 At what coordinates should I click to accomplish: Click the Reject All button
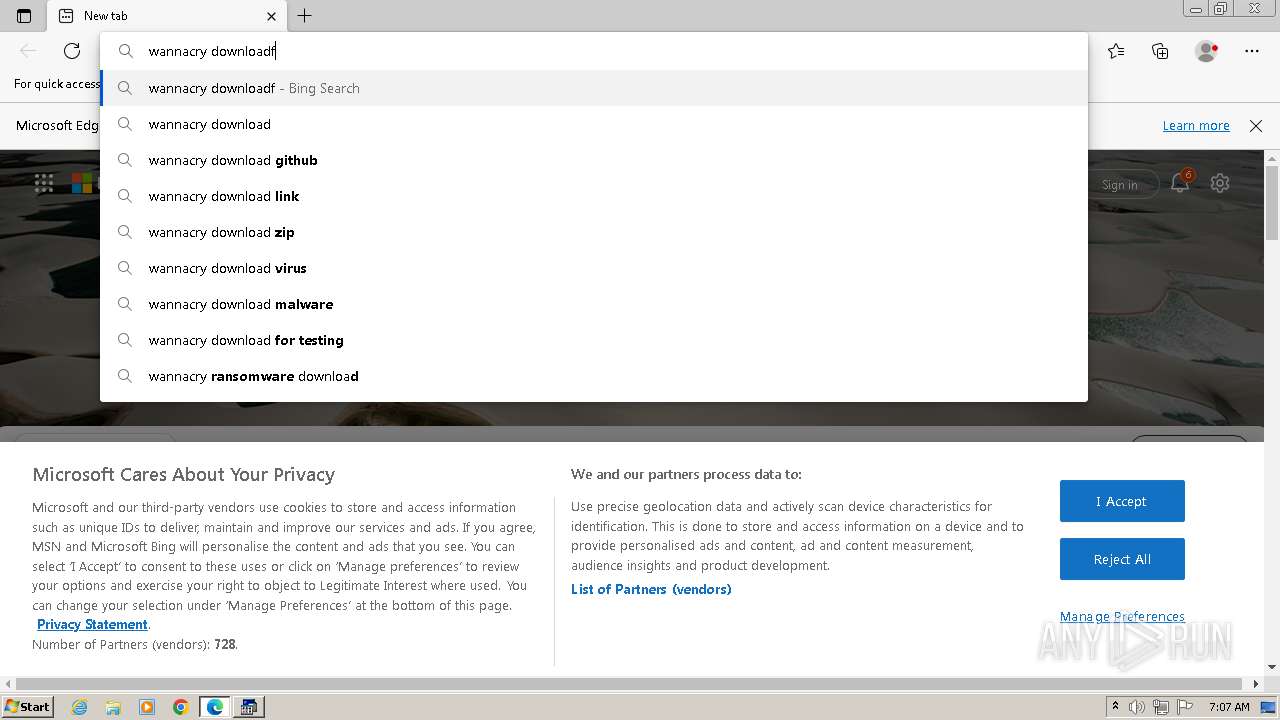click(x=1122, y=559)
